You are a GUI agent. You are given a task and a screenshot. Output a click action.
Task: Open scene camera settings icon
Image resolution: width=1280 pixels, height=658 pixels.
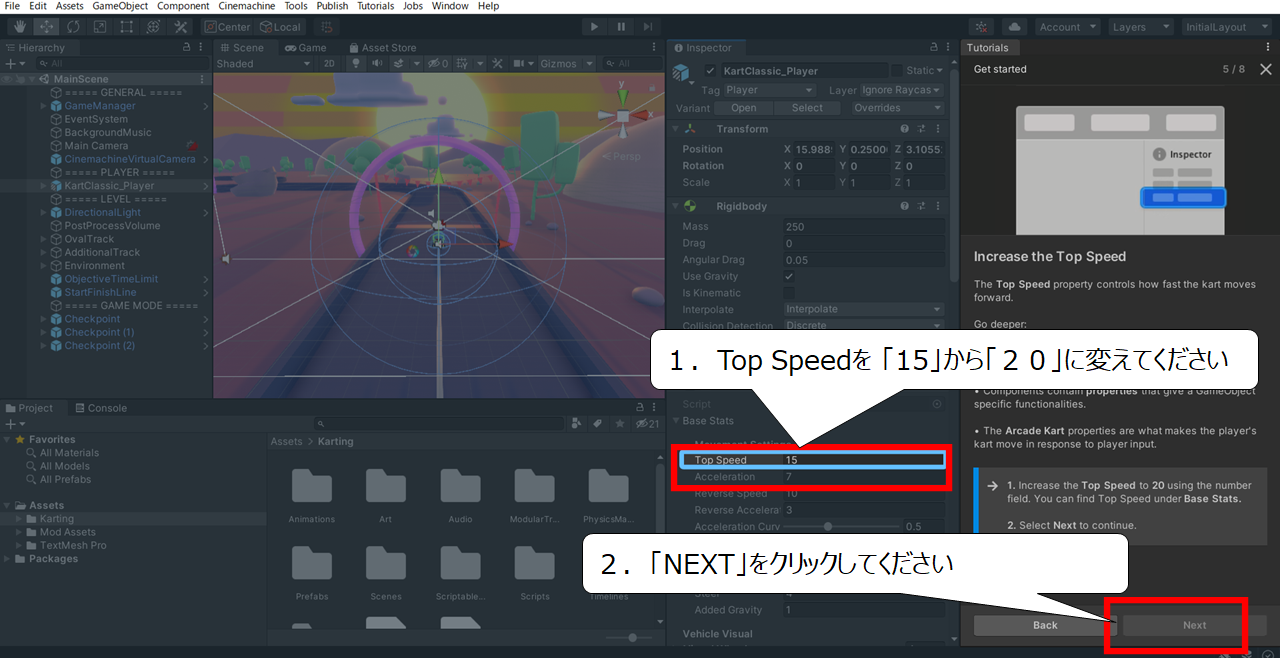pyautogui.click(x=524, y=63)
